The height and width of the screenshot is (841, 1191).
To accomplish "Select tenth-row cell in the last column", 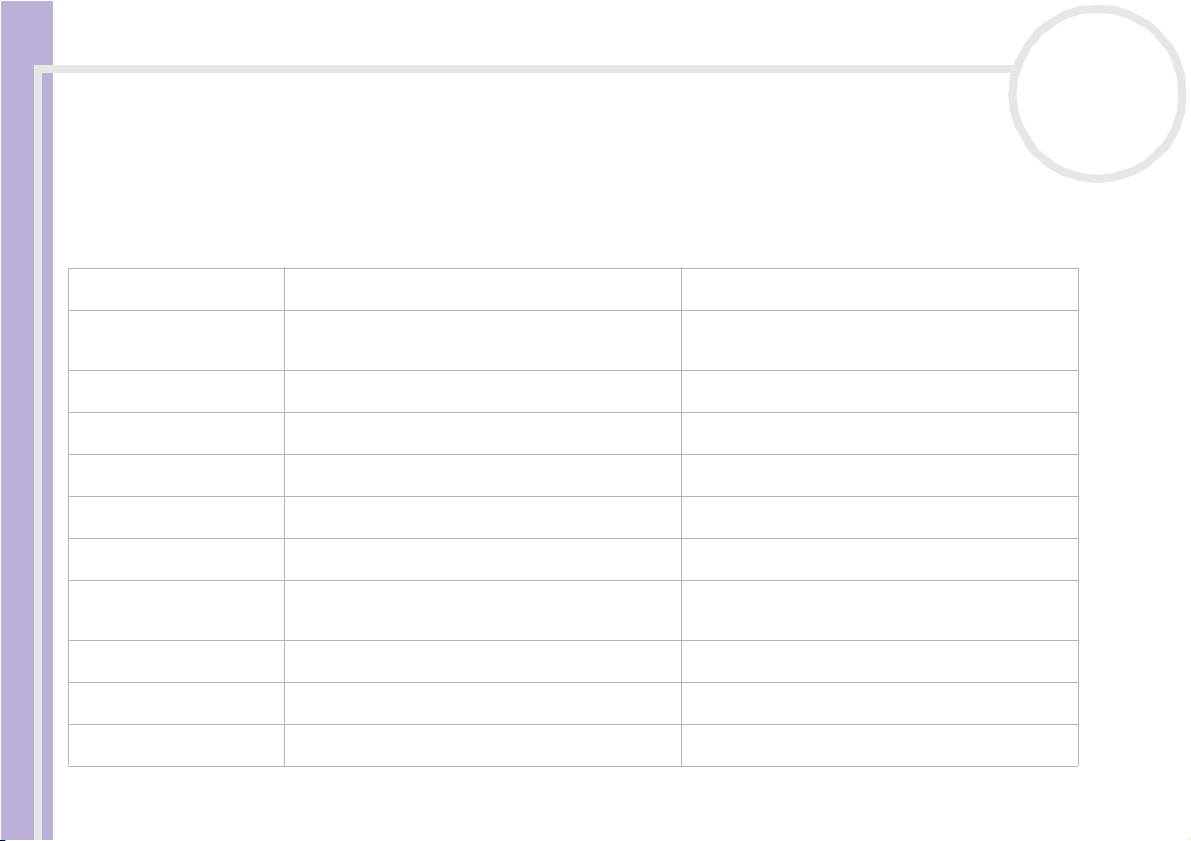I will tap(880, 703).
